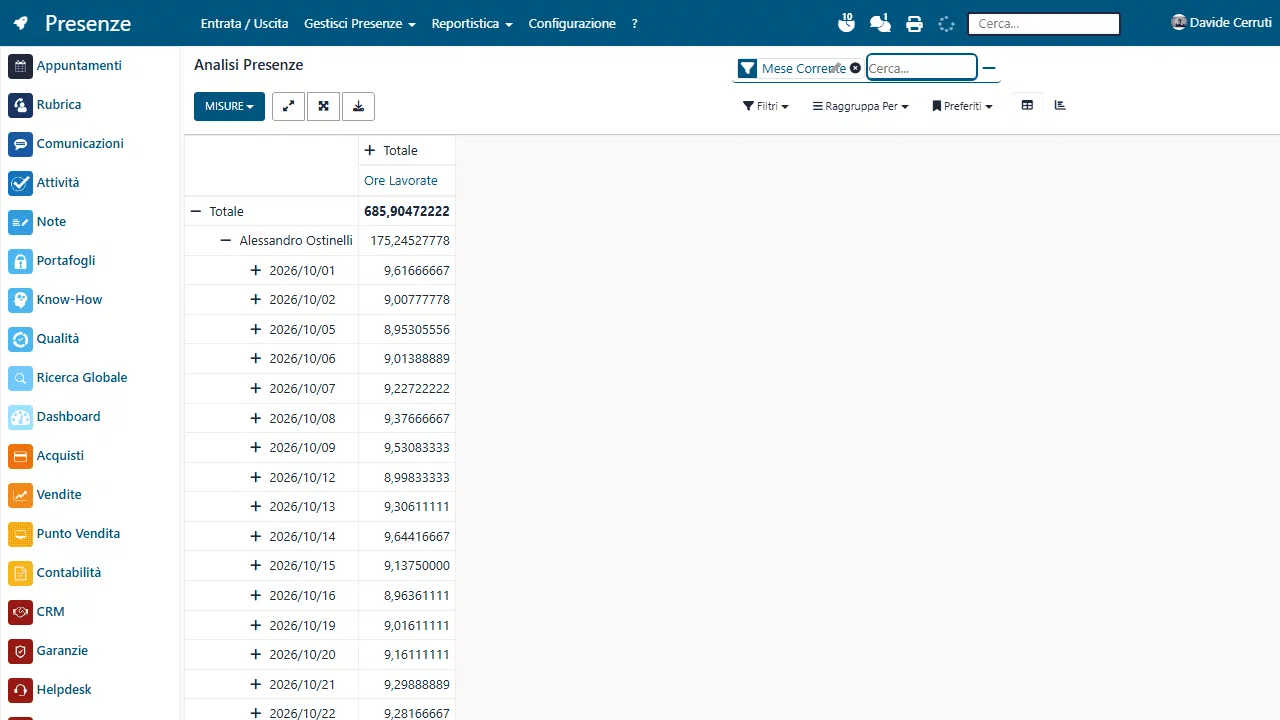Click the expand all button

point(323,106)
